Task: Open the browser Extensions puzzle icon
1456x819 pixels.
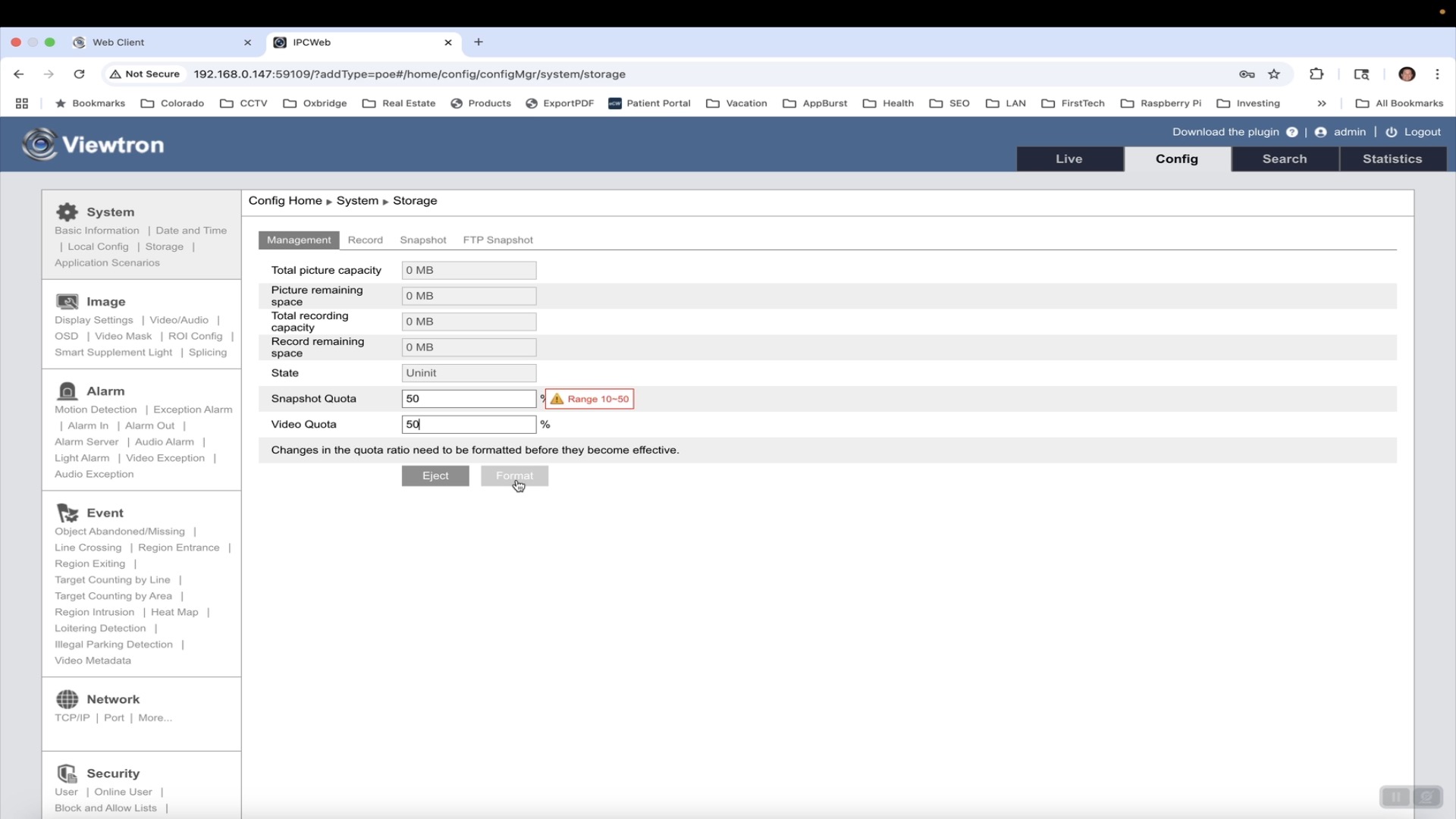Action: pos(1316,74)
